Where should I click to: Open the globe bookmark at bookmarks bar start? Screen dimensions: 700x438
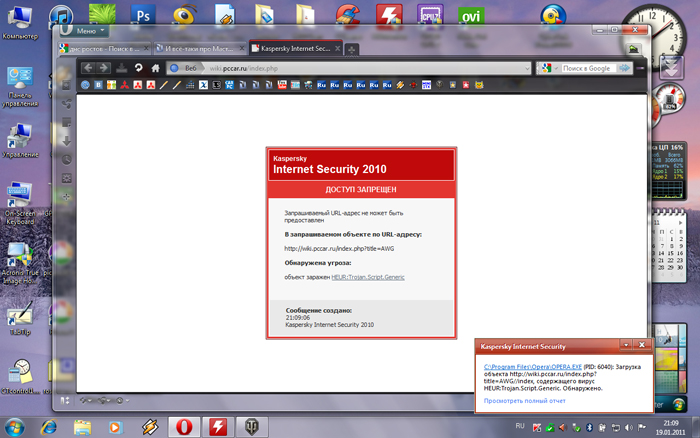pos(85,85)
